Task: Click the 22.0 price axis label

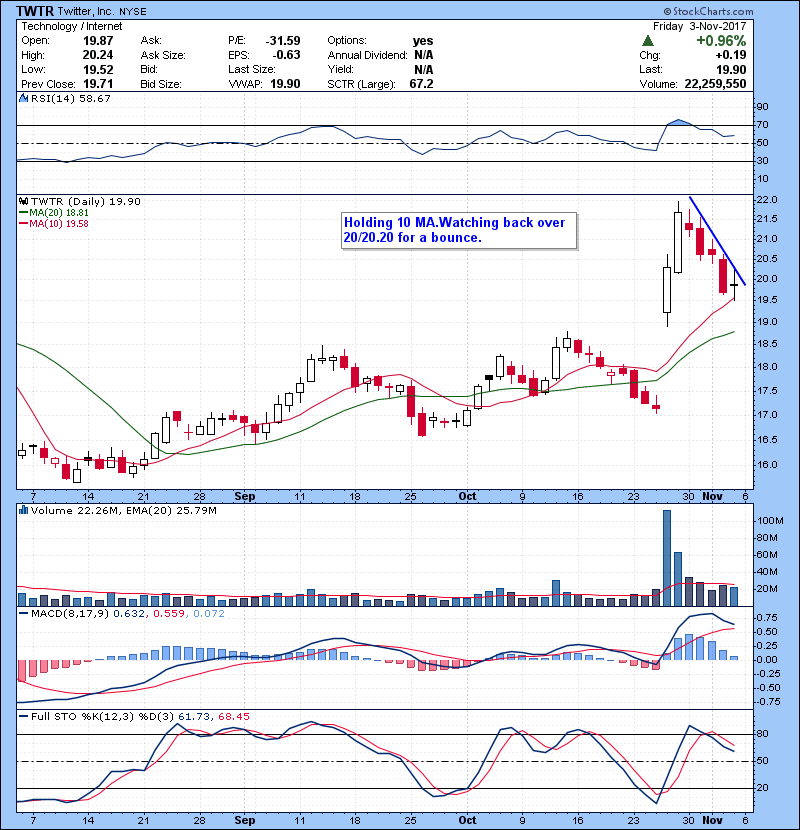Action: 767,200
